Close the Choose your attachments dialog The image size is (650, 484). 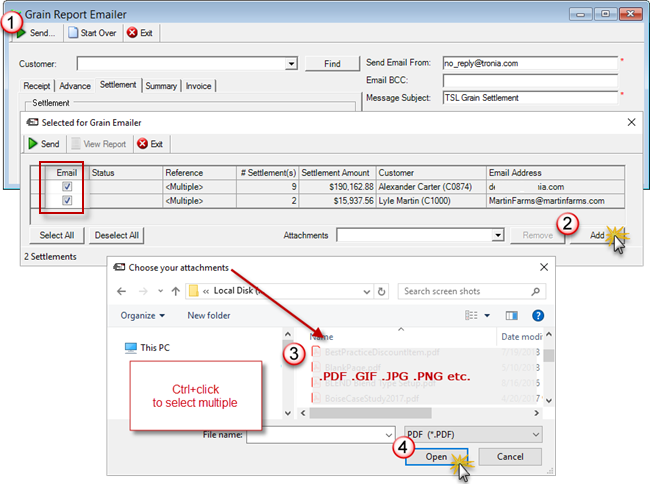point(544,267)
